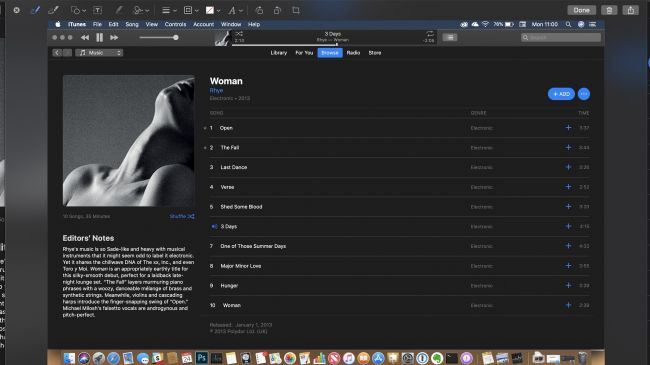
Task: Select the Highlight marker tool
Action: point(119,10)
